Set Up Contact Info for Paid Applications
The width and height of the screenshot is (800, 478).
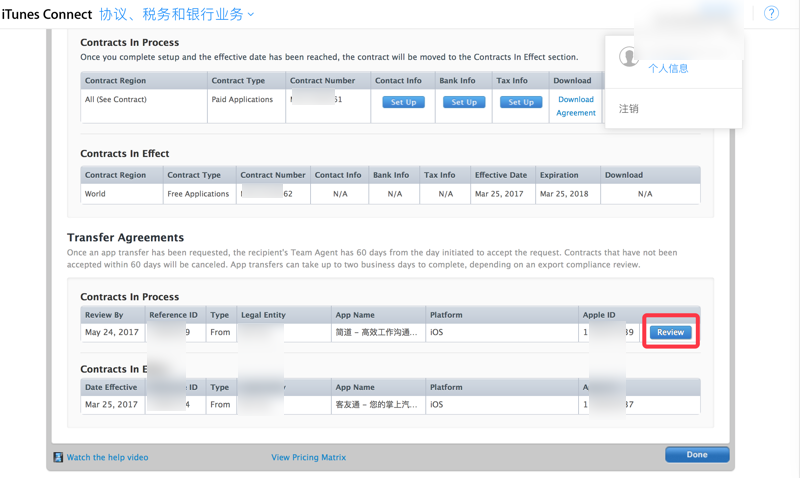(403, 102)
